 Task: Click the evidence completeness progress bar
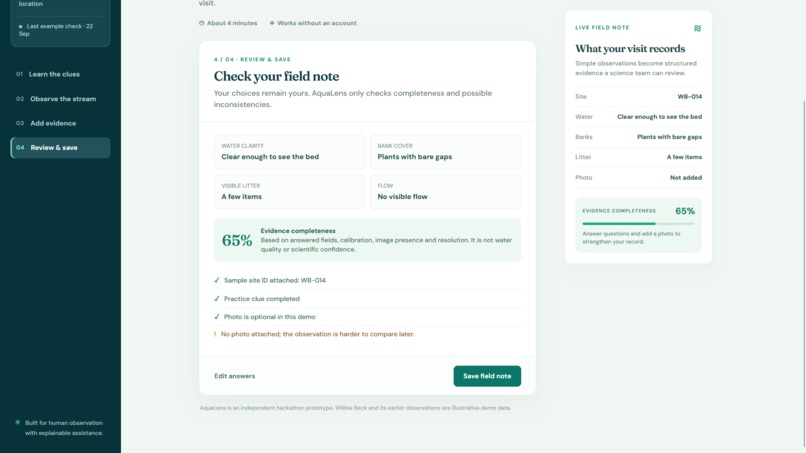click(638, 224)
